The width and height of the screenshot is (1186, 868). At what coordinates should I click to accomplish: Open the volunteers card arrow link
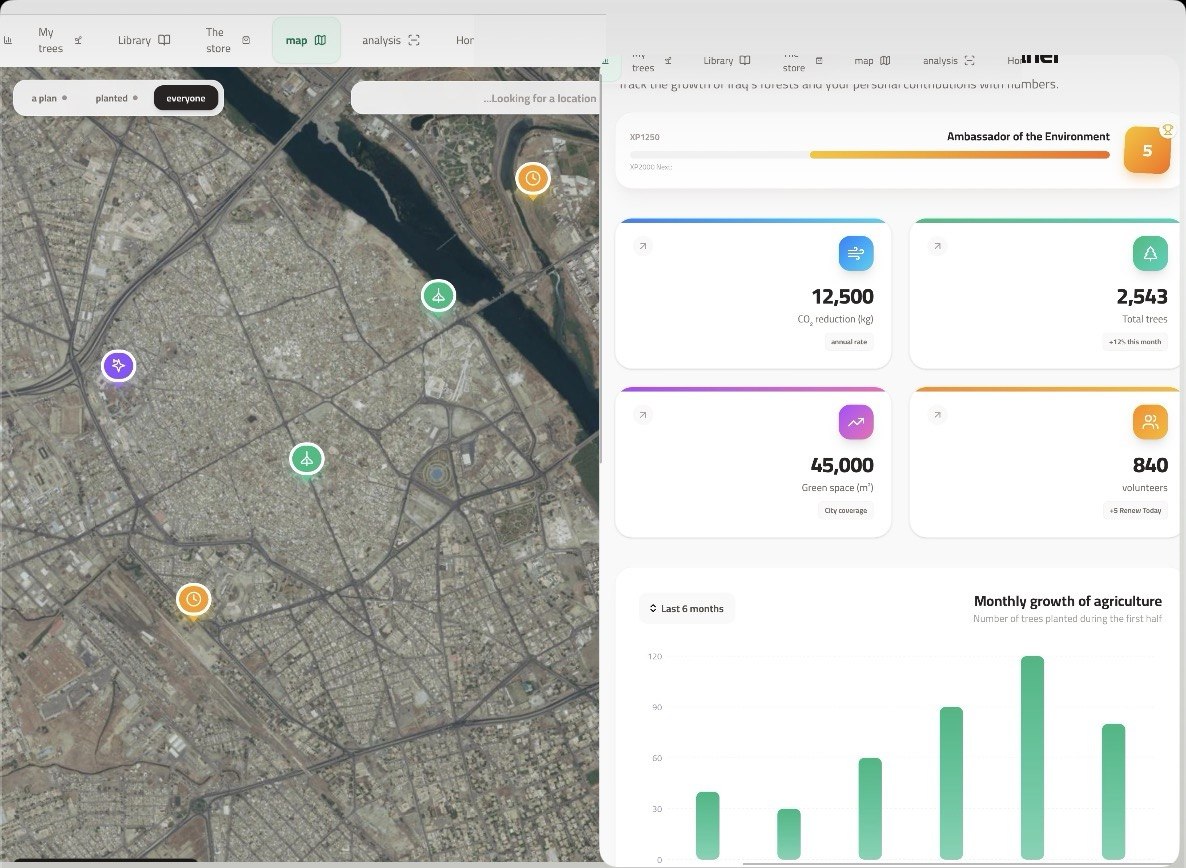tap(936, 415)
